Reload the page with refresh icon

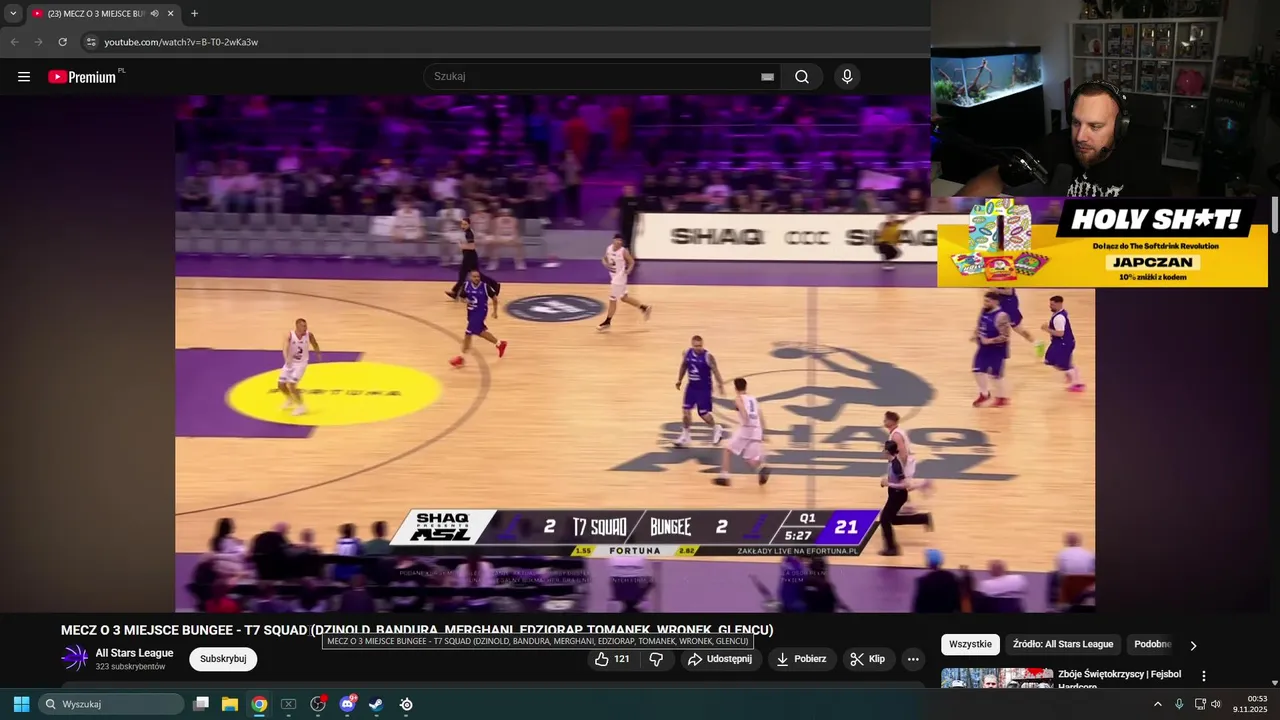tap(62, 42)
